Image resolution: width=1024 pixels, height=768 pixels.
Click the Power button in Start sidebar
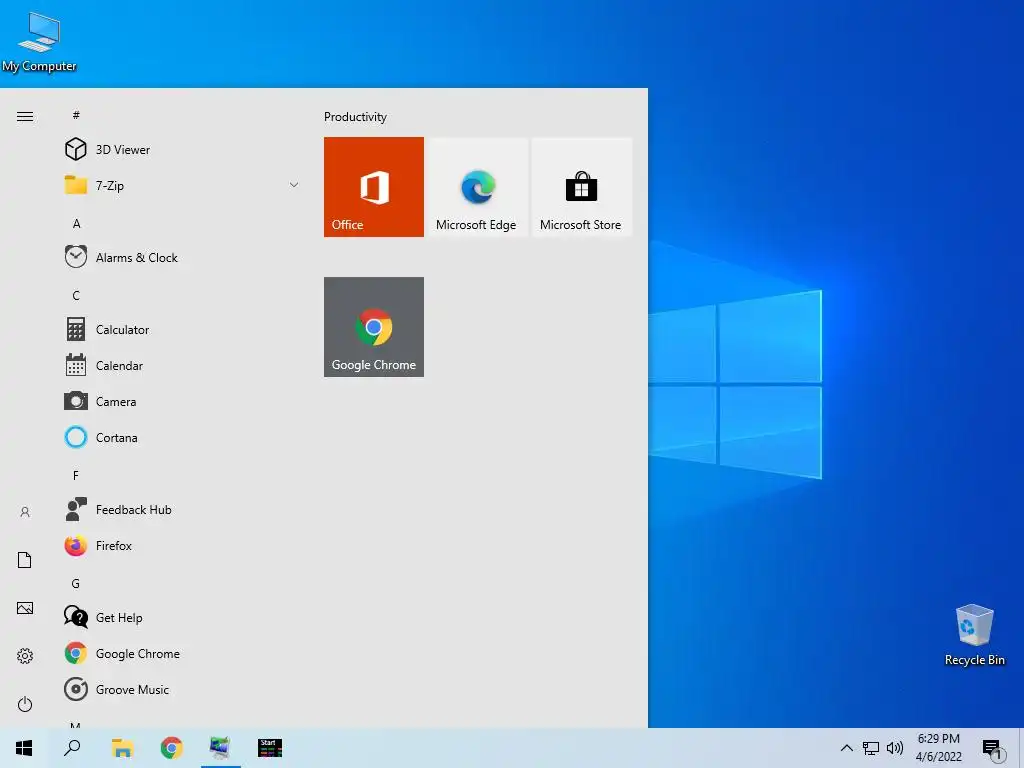[25, 704]
